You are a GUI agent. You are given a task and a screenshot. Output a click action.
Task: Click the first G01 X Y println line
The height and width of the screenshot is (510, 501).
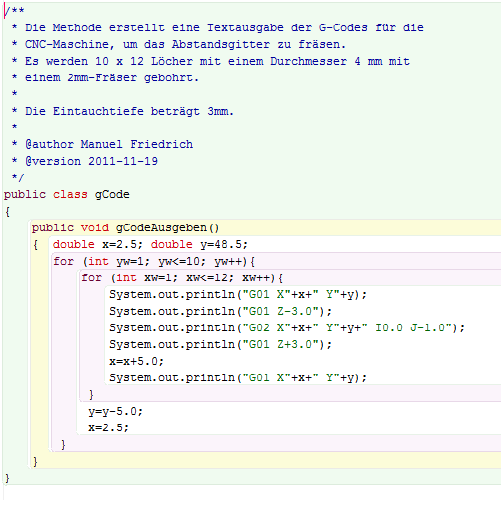point(238,295)
